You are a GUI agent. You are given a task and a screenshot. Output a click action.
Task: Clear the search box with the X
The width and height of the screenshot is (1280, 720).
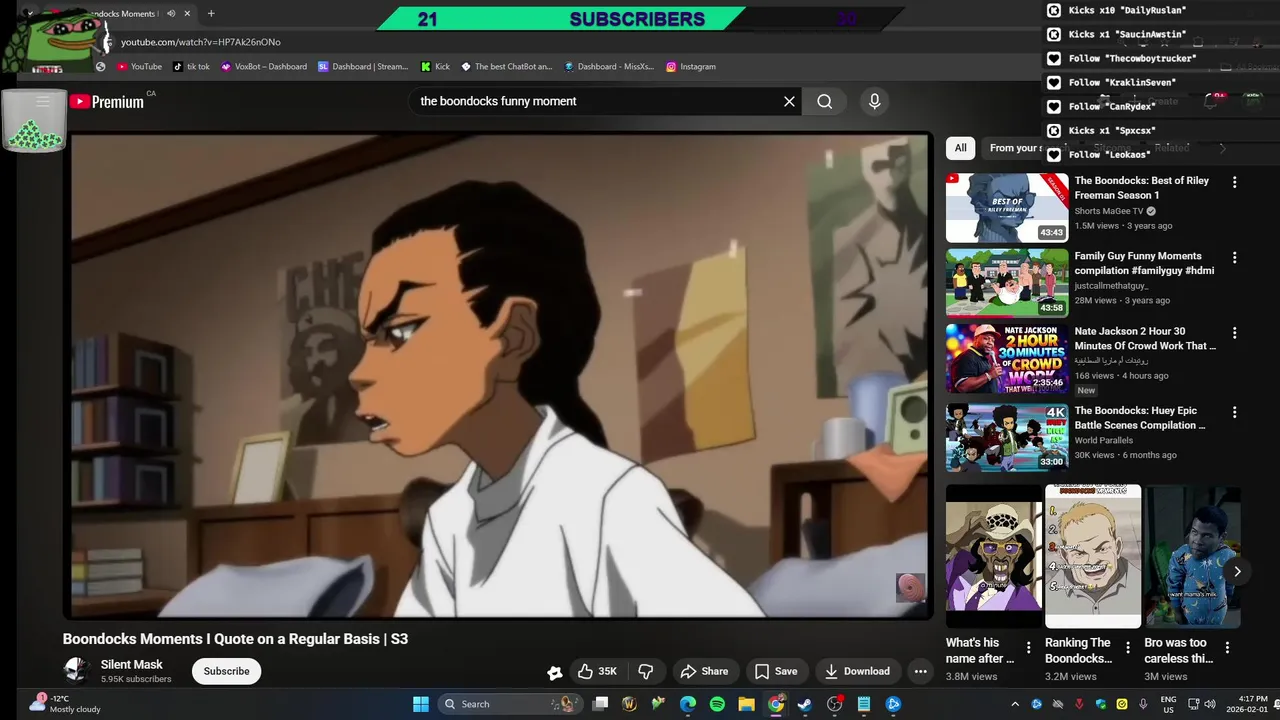point(789,101)
